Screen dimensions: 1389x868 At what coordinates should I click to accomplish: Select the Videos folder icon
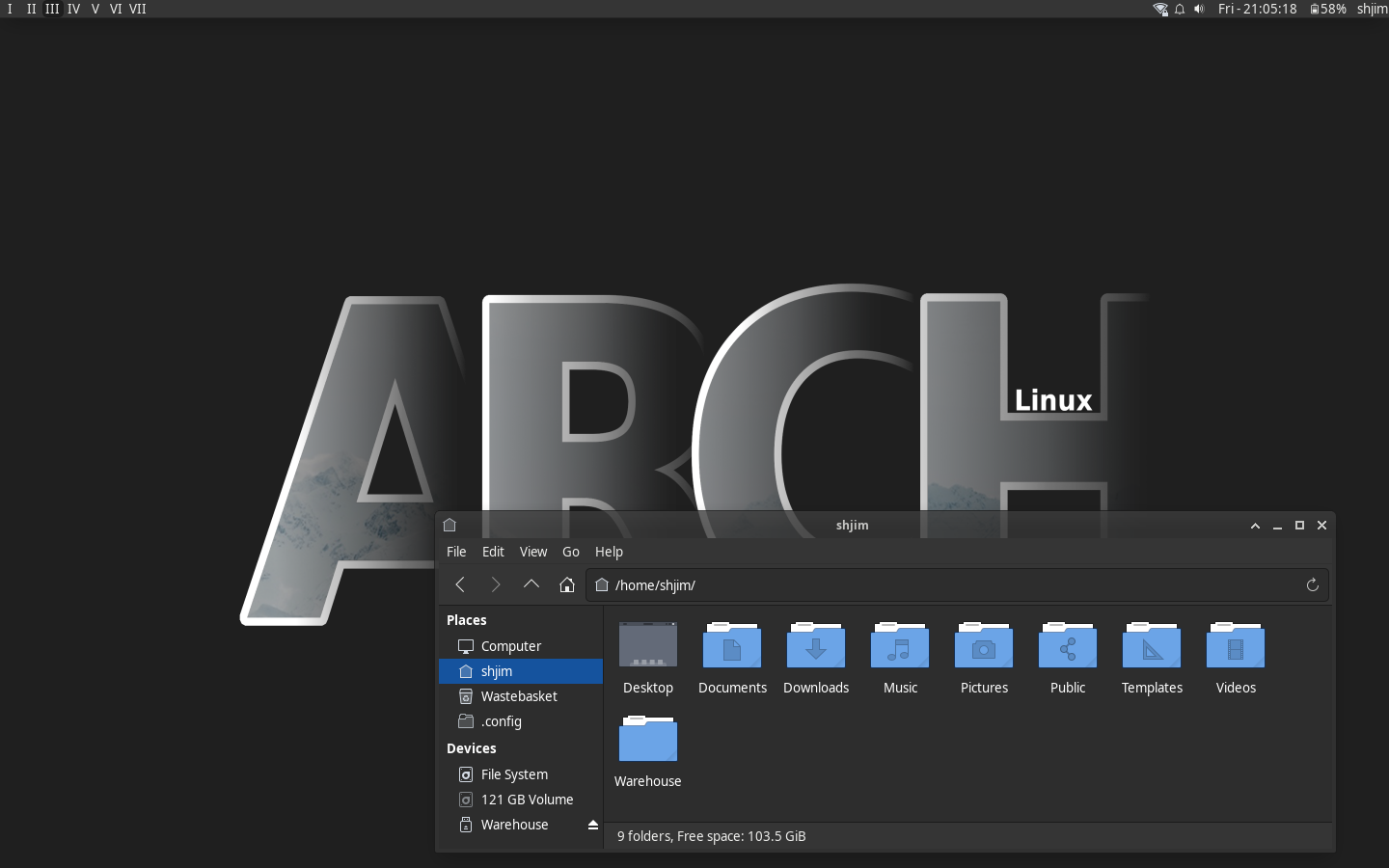(1236, 645)
